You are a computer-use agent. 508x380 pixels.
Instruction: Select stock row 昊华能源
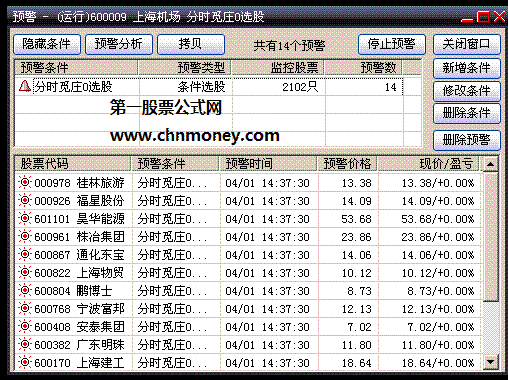(x=249, y=219)
